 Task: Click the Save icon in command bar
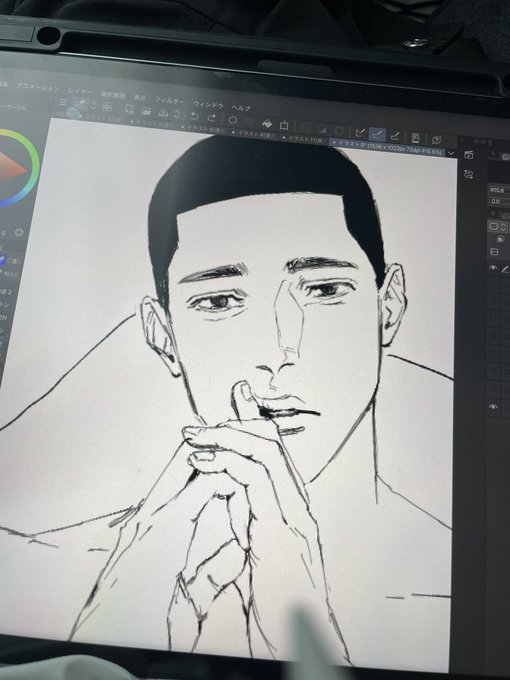pyautogui.click(x=163, y=113)
